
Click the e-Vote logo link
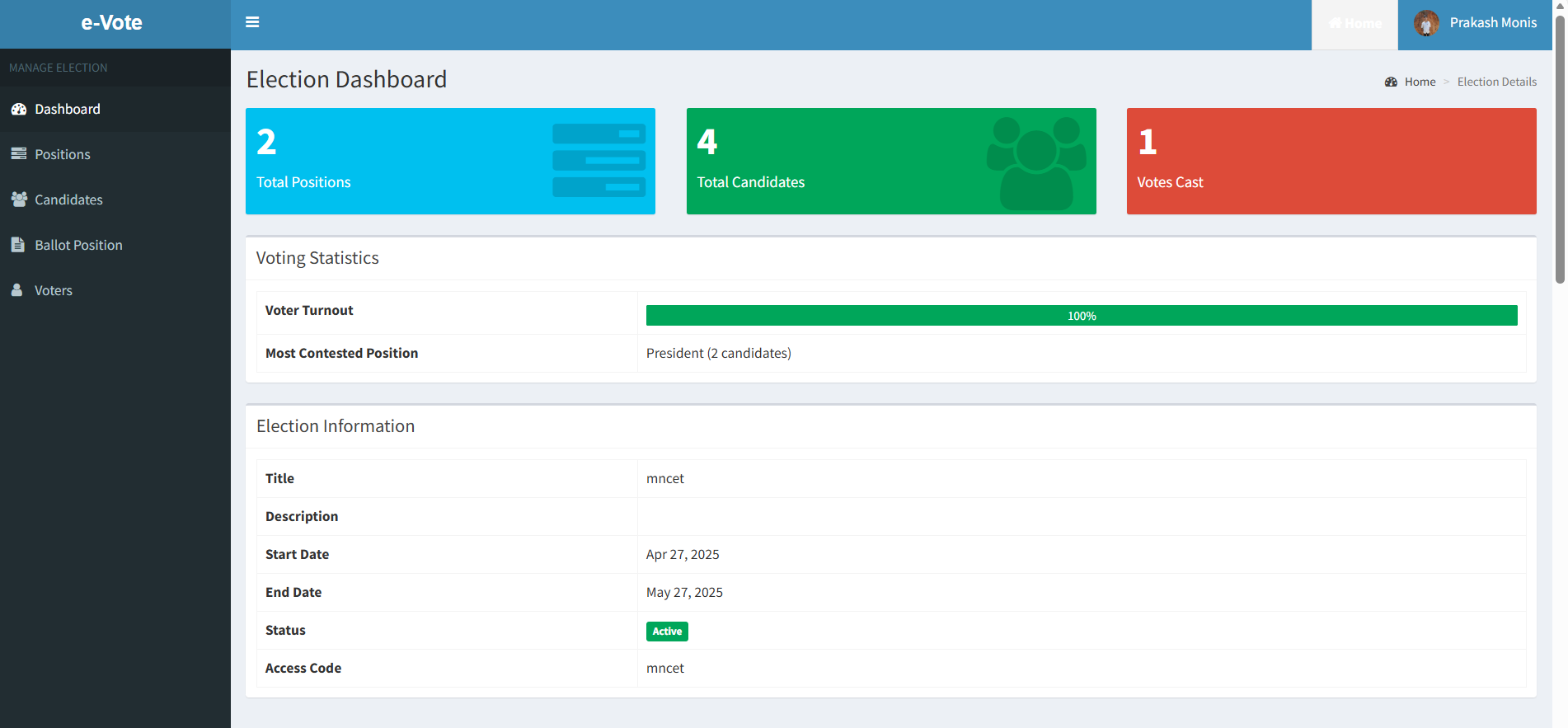(x=112, y=23)
